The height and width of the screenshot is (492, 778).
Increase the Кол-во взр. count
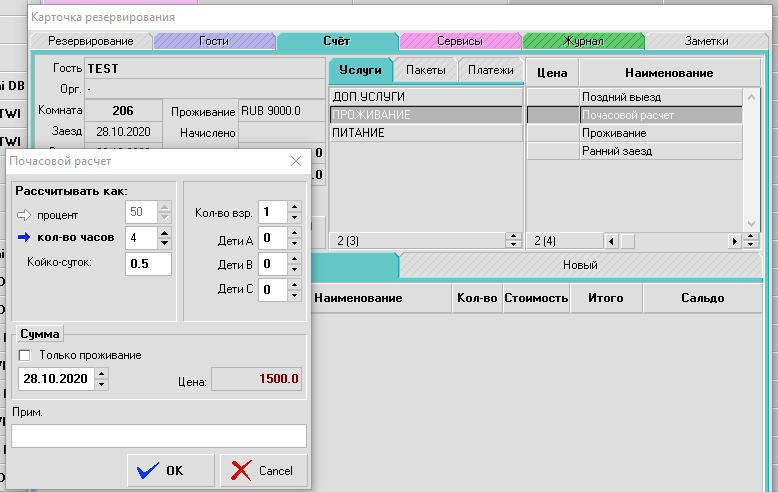click(x=293, y=207)
